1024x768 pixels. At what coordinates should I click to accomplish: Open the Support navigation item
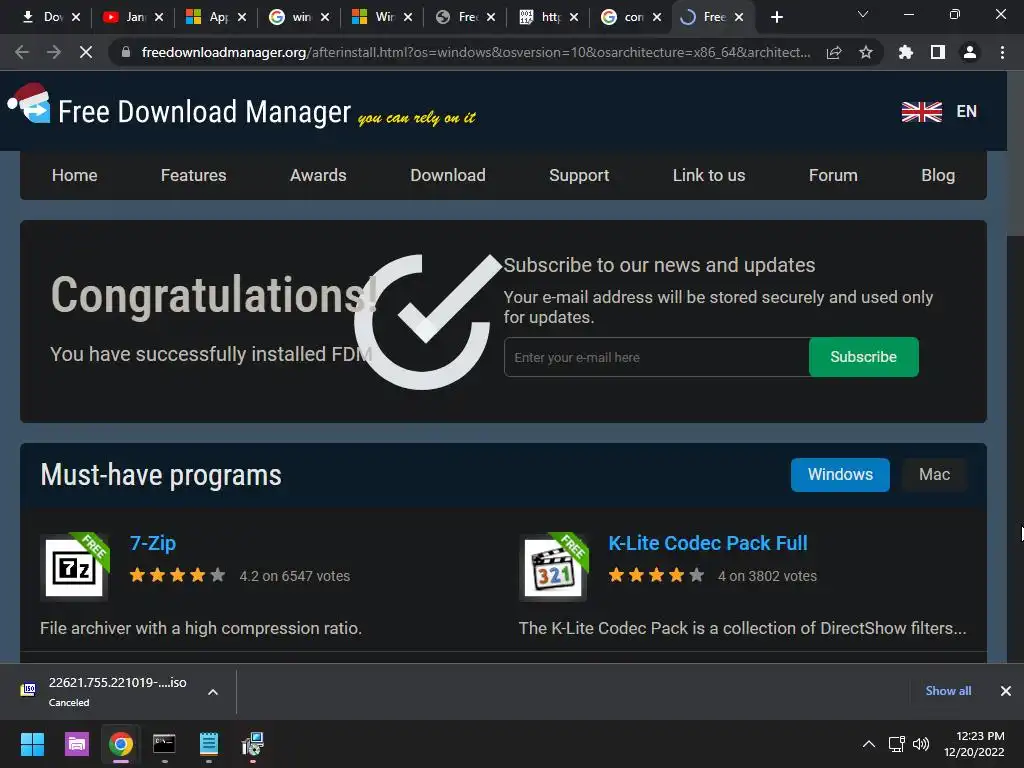point(579,175)
